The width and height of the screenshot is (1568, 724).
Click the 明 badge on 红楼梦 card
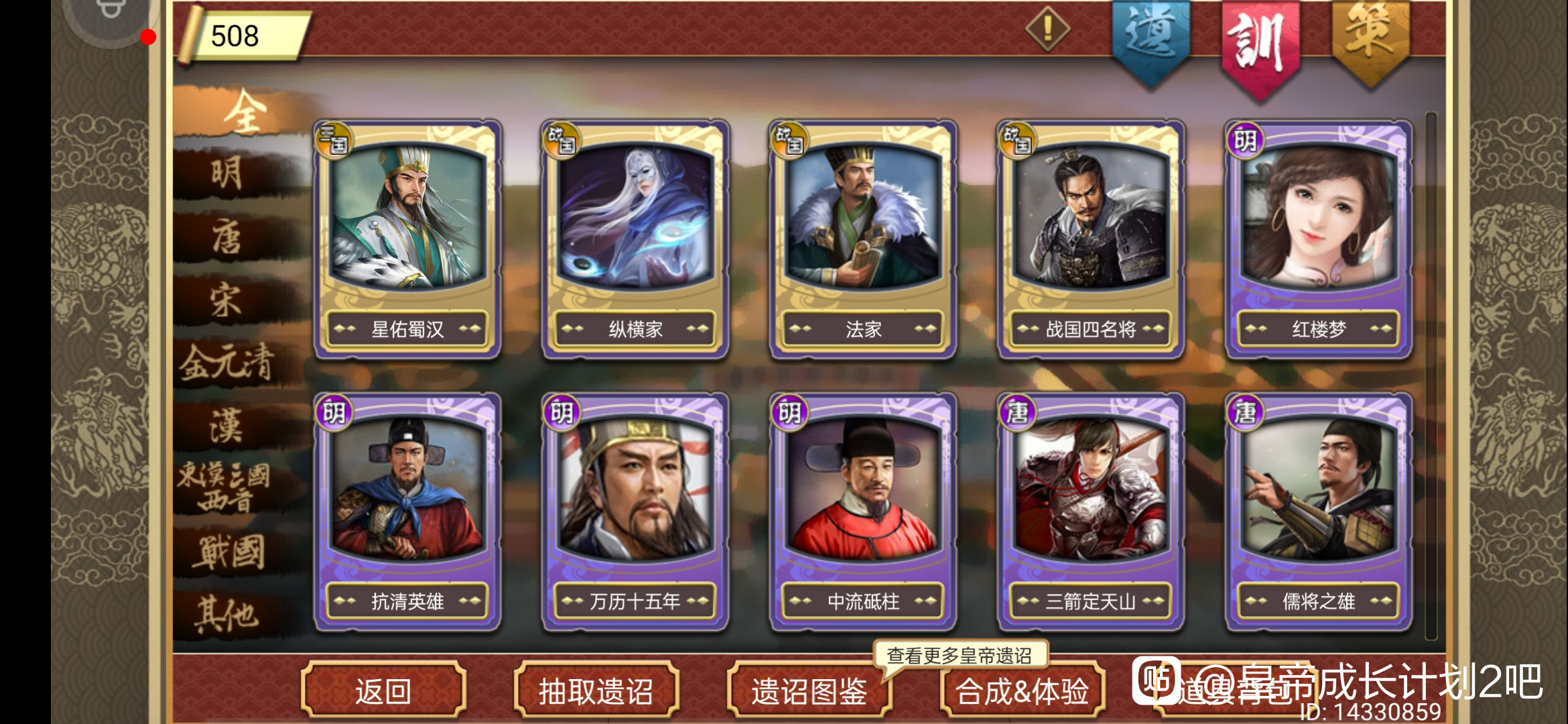pyautogui.click(x=1244, y=141)
